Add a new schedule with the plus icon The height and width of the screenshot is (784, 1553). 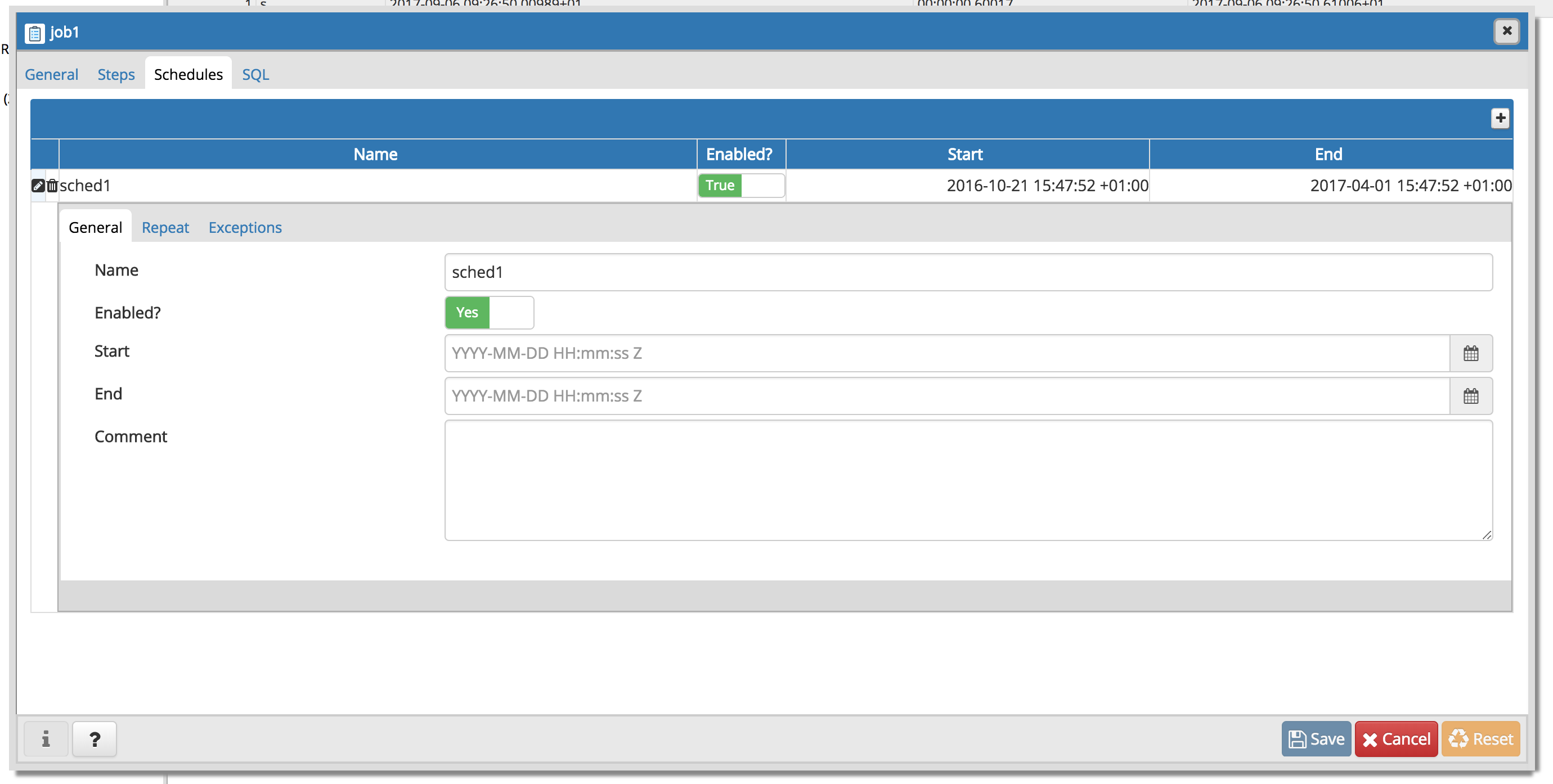pyautogui.click(x=1500, y=118)
